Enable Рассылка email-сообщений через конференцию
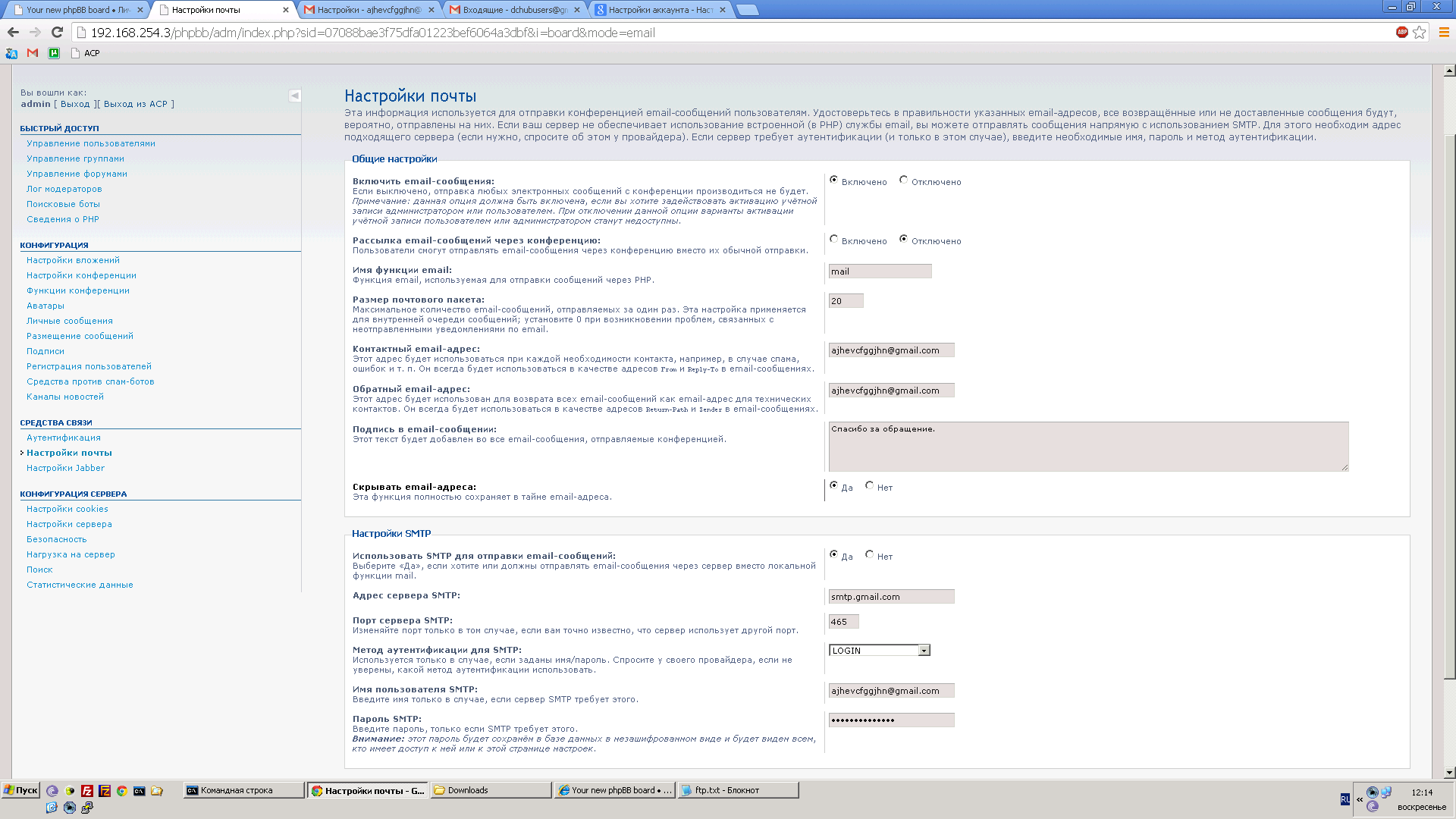 (834, 240)
